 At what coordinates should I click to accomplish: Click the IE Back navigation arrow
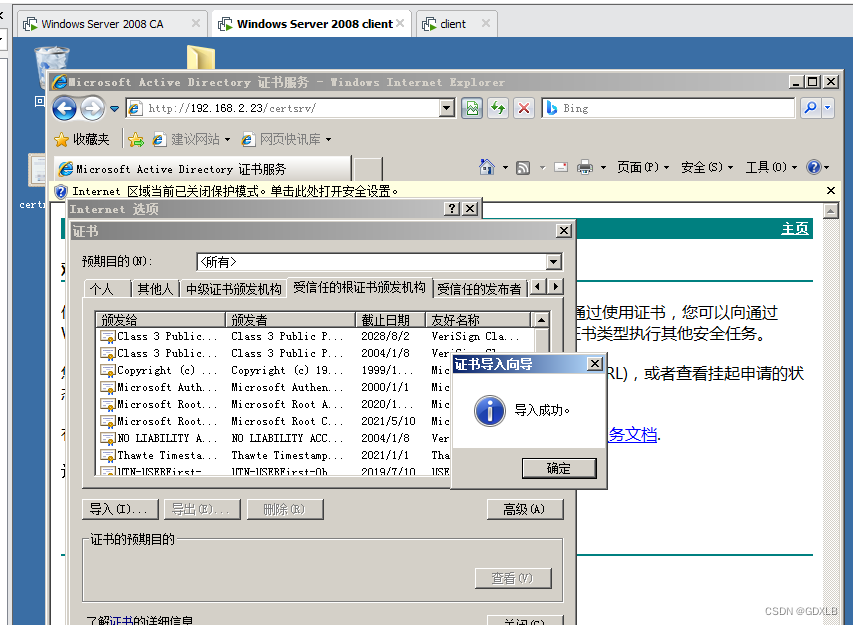[64, 109]
